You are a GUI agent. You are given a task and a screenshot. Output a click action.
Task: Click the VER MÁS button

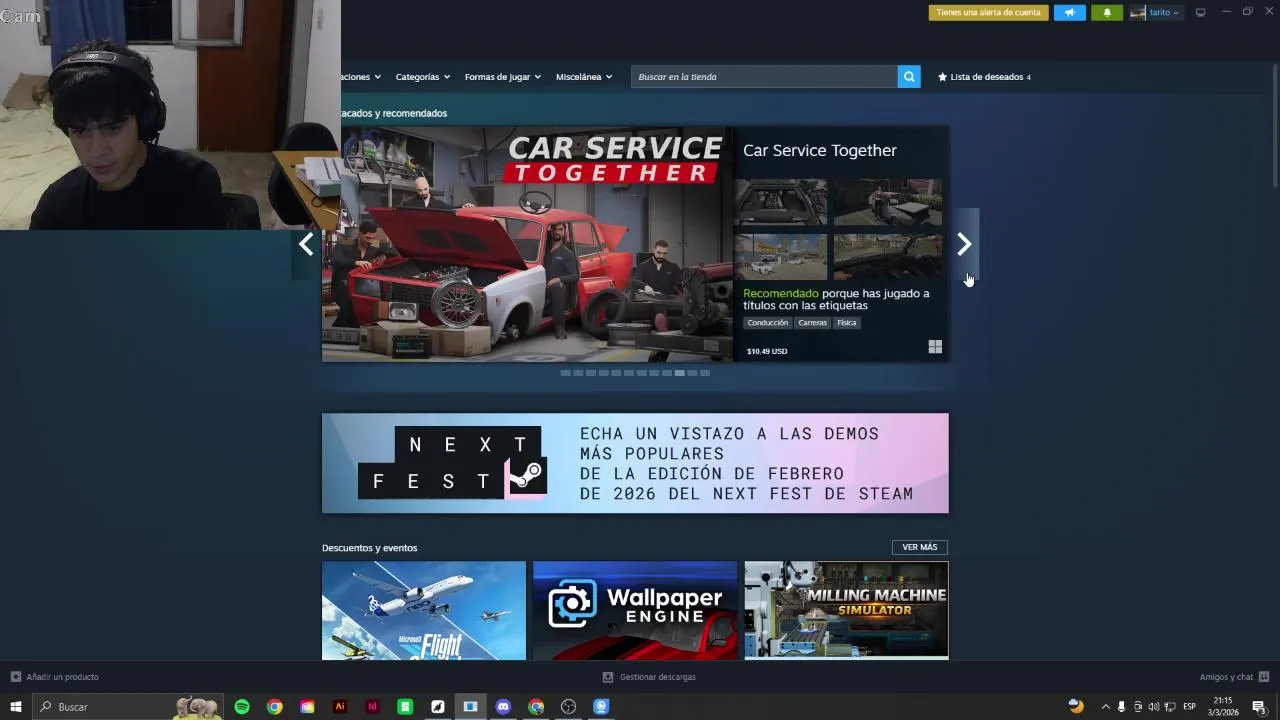[x=919, y=547]
